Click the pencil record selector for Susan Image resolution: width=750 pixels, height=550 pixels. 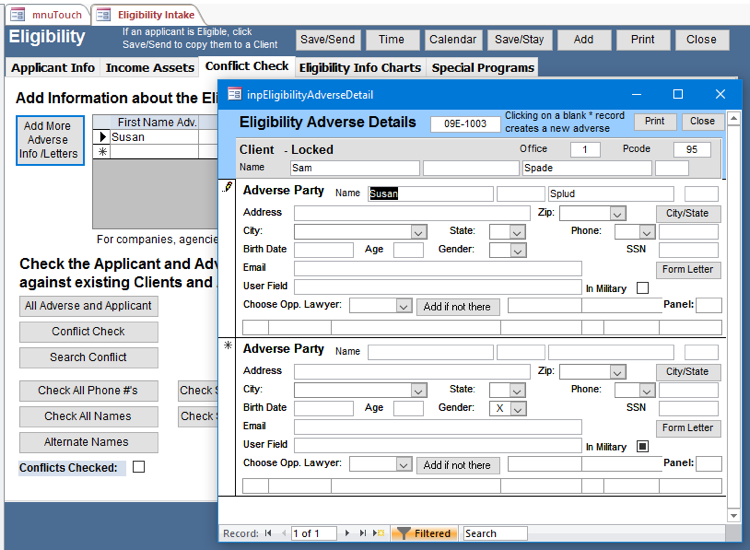coord(227,187)
